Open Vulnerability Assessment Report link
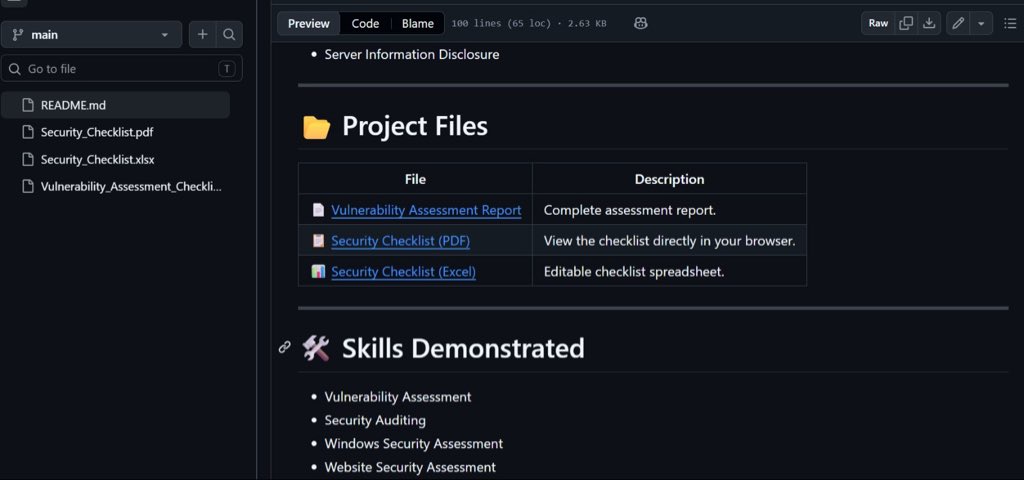This screenshot has height=480, width=1024. (x=426, y=210)
